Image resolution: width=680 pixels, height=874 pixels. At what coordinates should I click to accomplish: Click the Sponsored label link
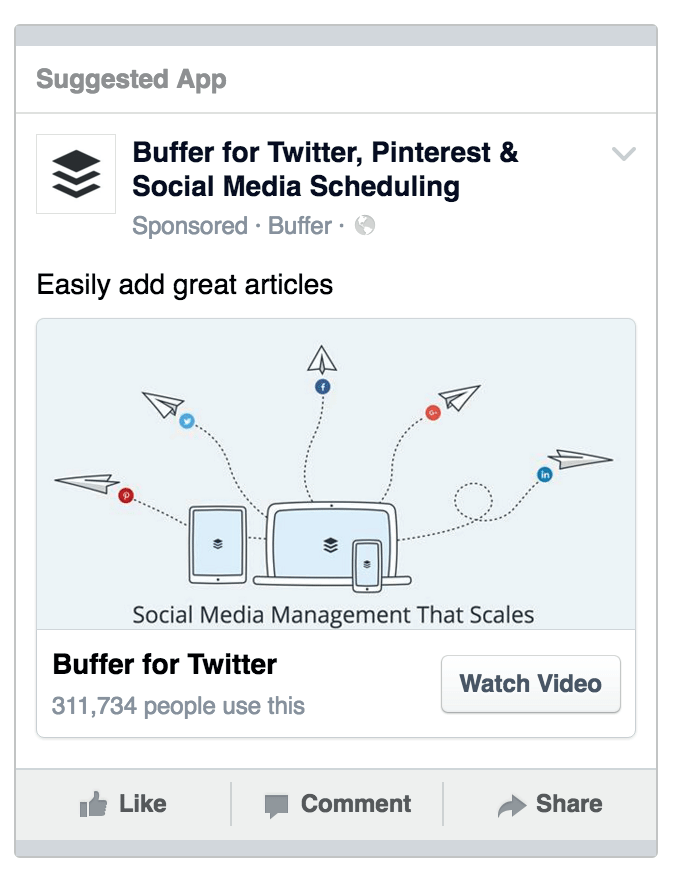point(190,226)
